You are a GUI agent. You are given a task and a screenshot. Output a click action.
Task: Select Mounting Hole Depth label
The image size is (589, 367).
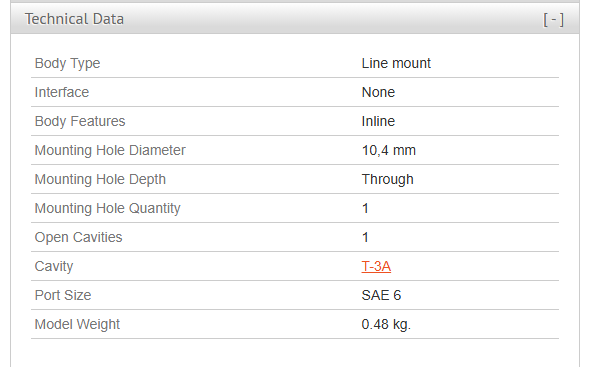(100, 180)
